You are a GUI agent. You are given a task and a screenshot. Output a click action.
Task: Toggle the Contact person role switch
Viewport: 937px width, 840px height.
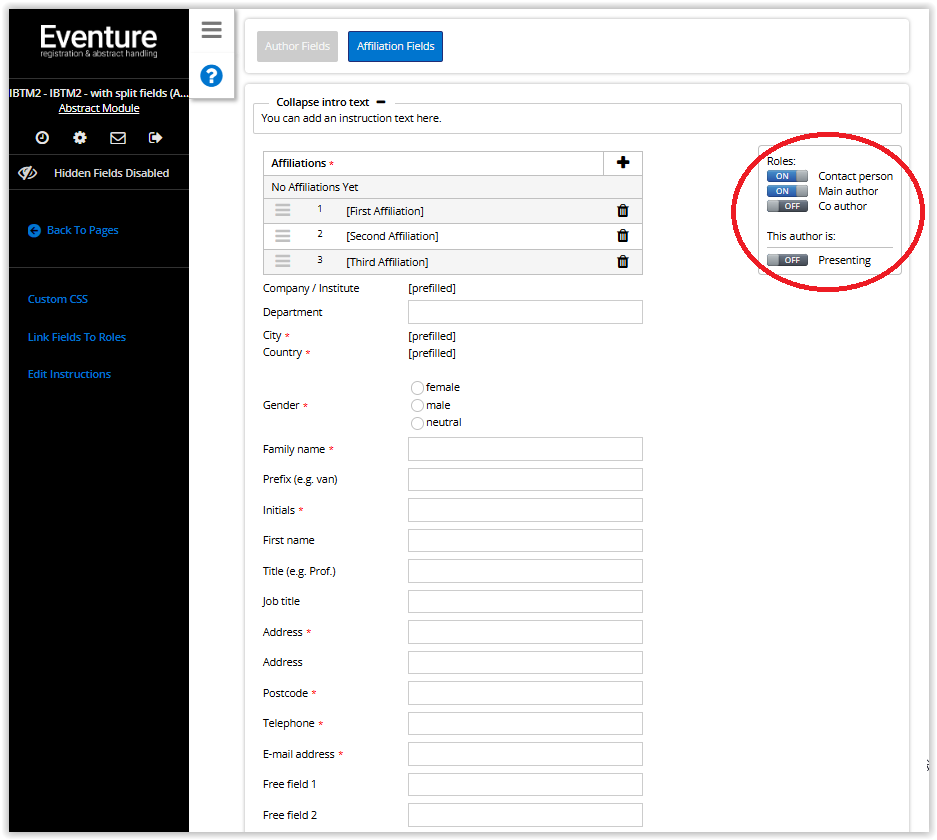[x=787, y=176]
